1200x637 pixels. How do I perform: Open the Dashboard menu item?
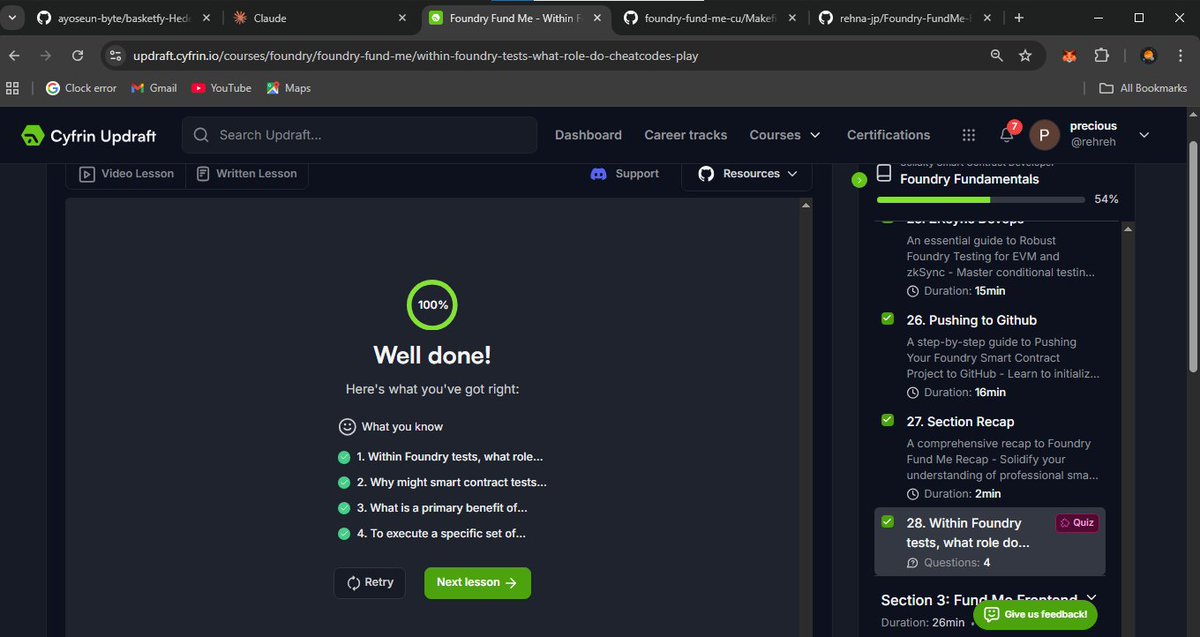pos(588,134)
